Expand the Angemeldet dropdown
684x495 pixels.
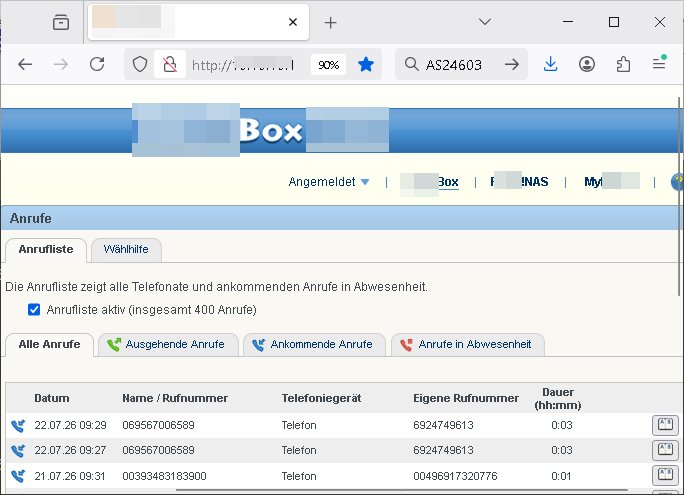tap(329, 181)
